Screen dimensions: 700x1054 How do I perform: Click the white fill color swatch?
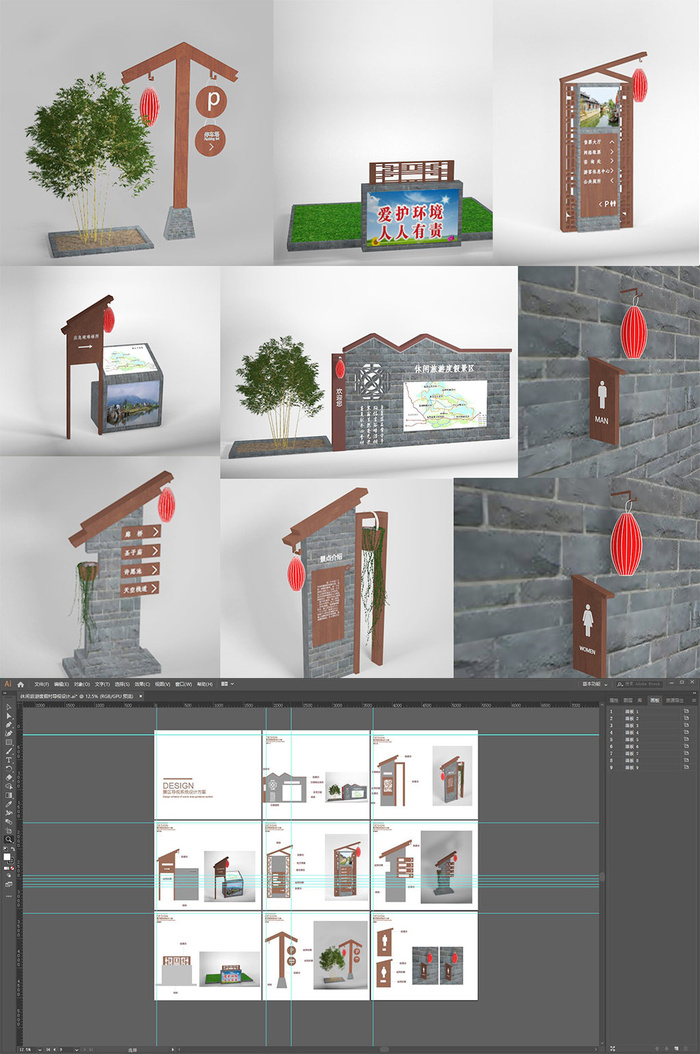point(6,856)
